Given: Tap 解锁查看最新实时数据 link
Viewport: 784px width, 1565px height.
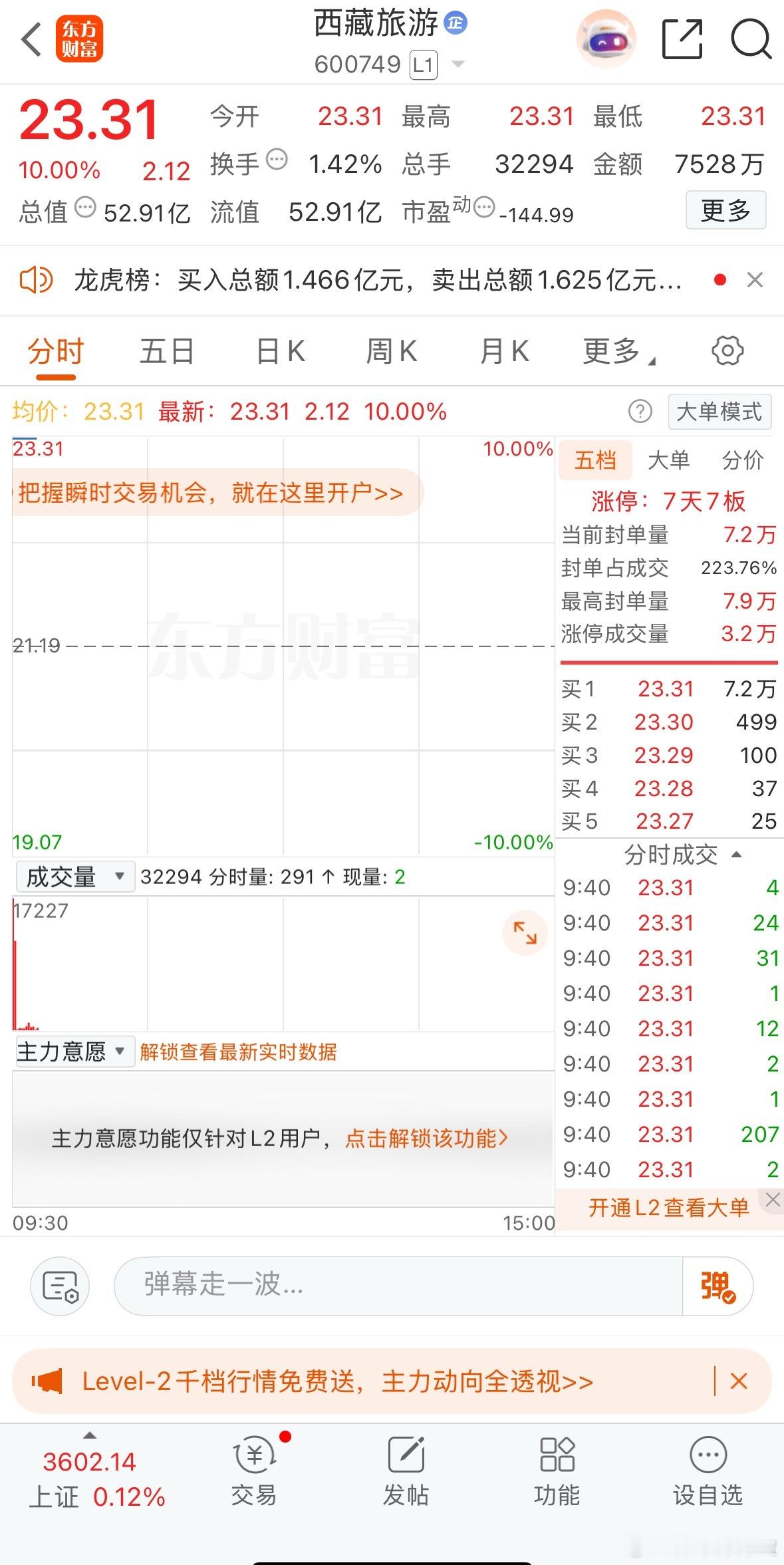Looking at the screenshot, I should pyautogui.click(x=238, y=1052).
